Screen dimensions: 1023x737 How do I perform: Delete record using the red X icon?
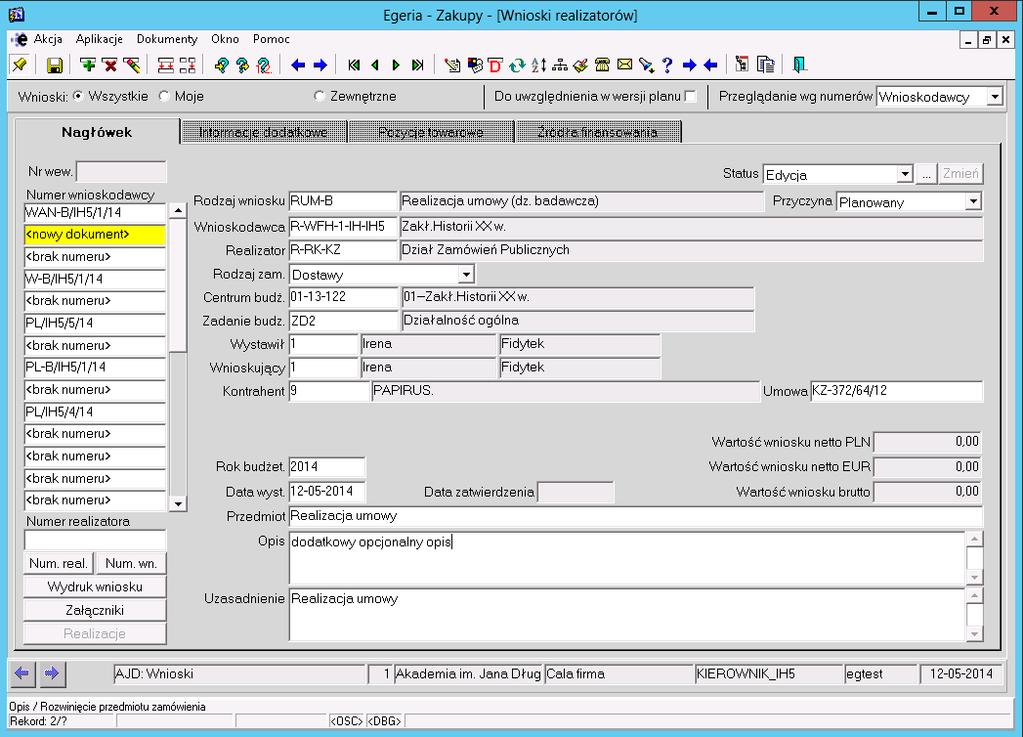point(110,65)
